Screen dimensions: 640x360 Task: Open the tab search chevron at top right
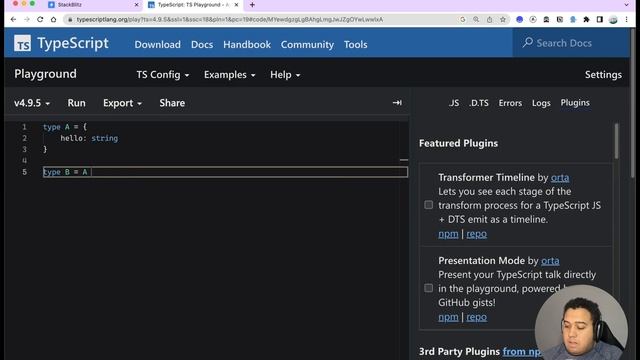point(627,5)
